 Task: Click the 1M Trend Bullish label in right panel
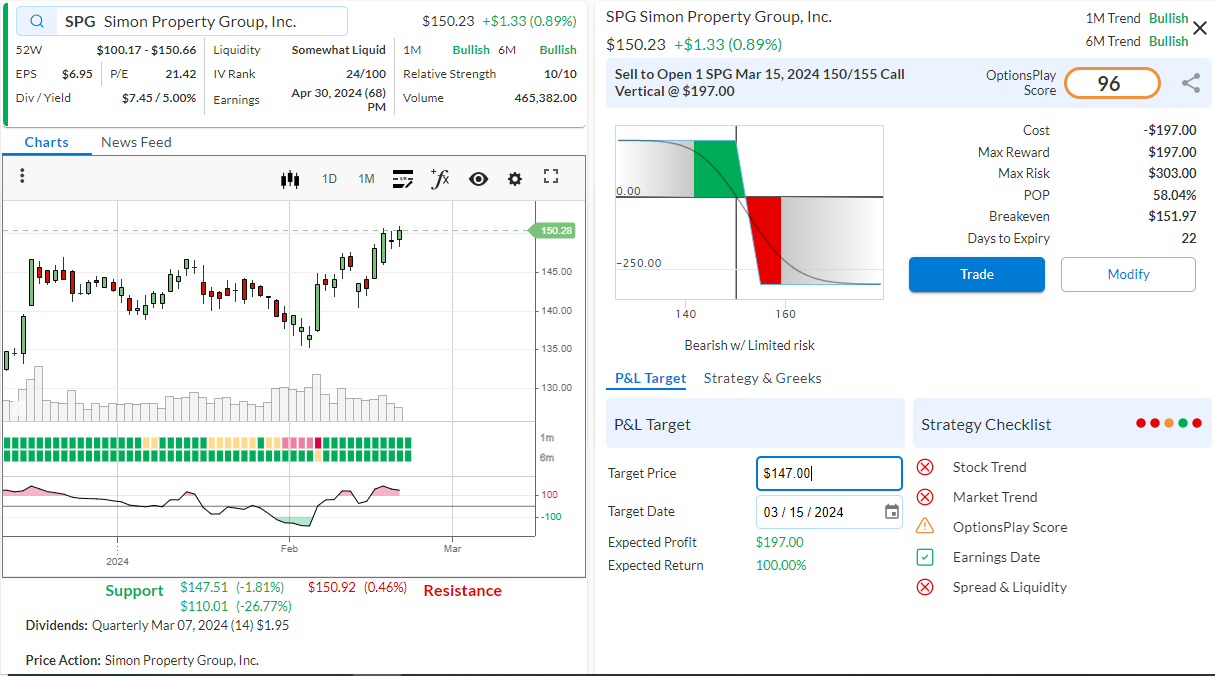(1137, 18)
